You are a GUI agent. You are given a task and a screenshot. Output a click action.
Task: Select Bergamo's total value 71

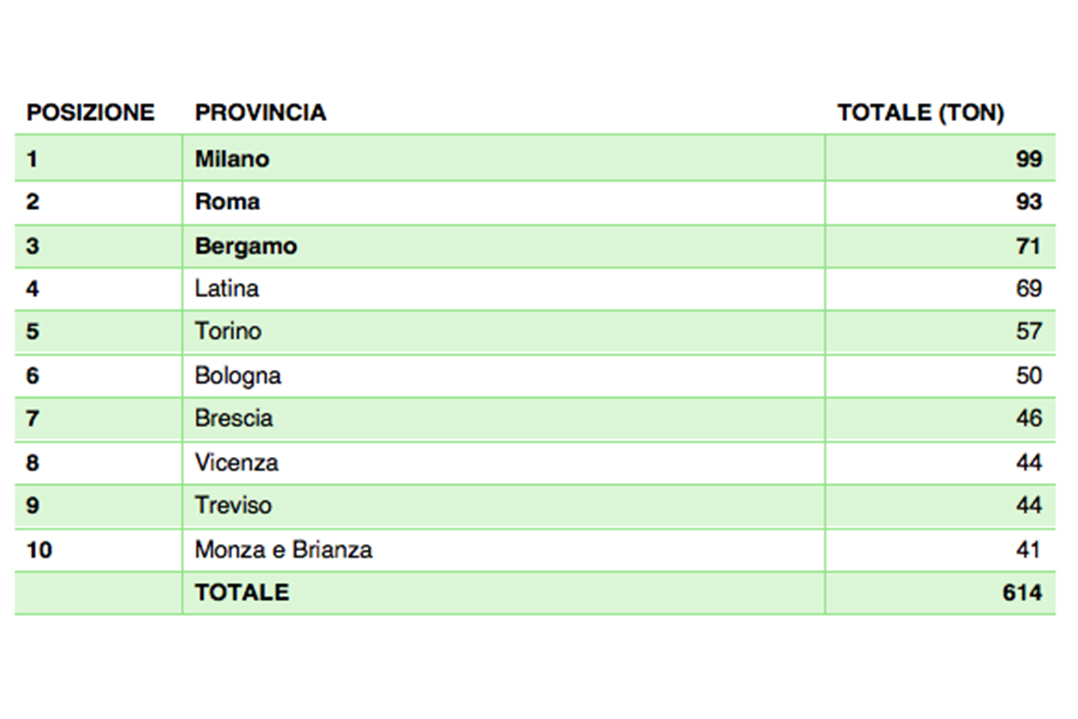tap(1028, 246)
